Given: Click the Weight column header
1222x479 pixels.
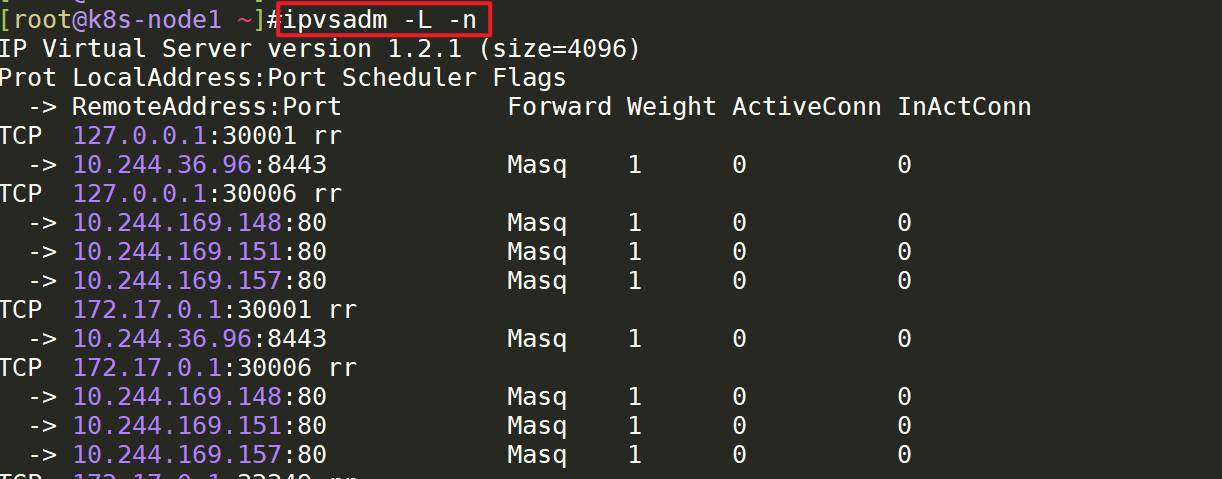Looking at the screenshot, I should click(671, 106).
